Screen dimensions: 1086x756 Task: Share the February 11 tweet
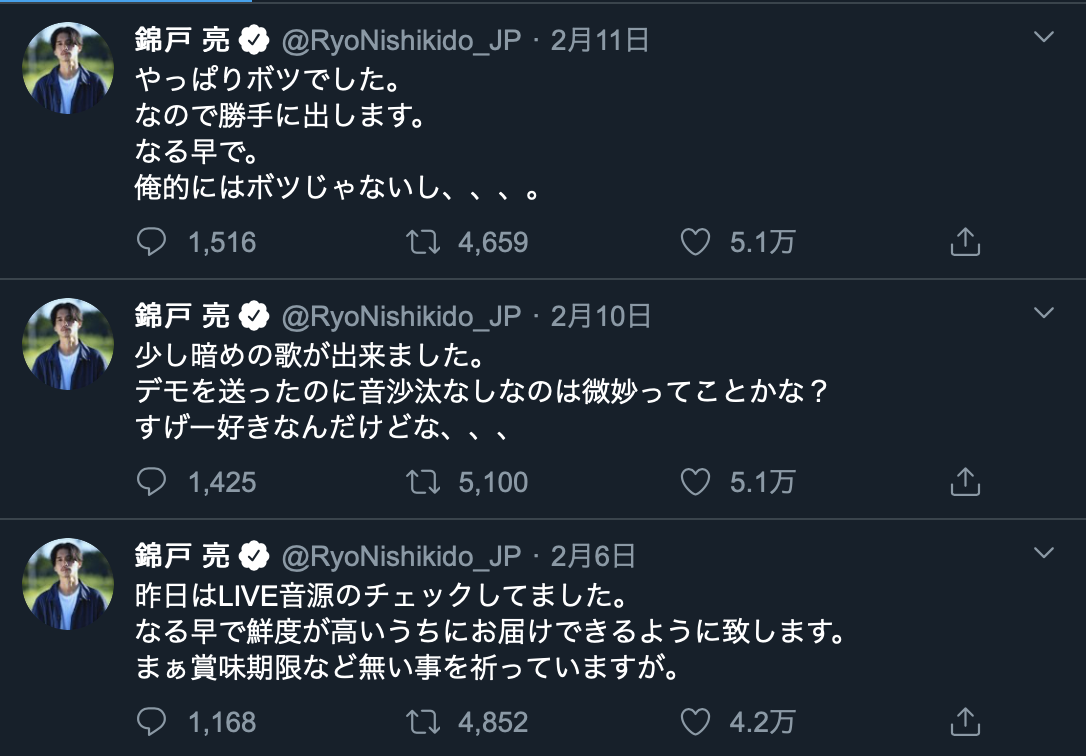click(x=964, y=242)
